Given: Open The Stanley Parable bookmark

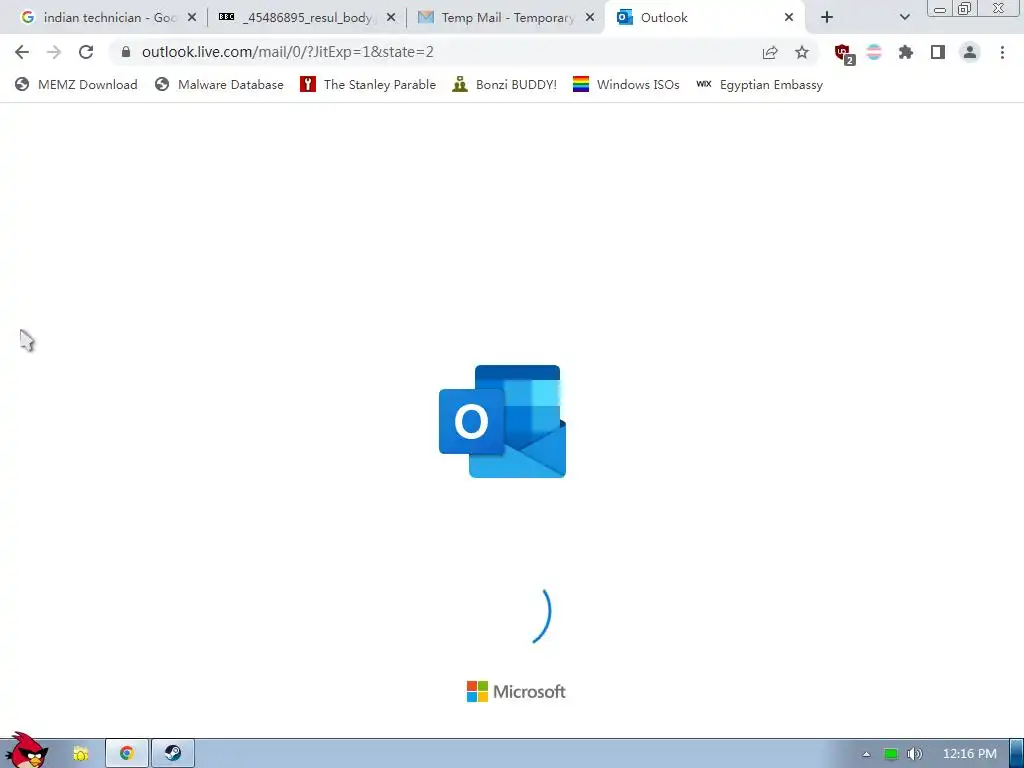Looking at the screenshot, I should point(368,84).
